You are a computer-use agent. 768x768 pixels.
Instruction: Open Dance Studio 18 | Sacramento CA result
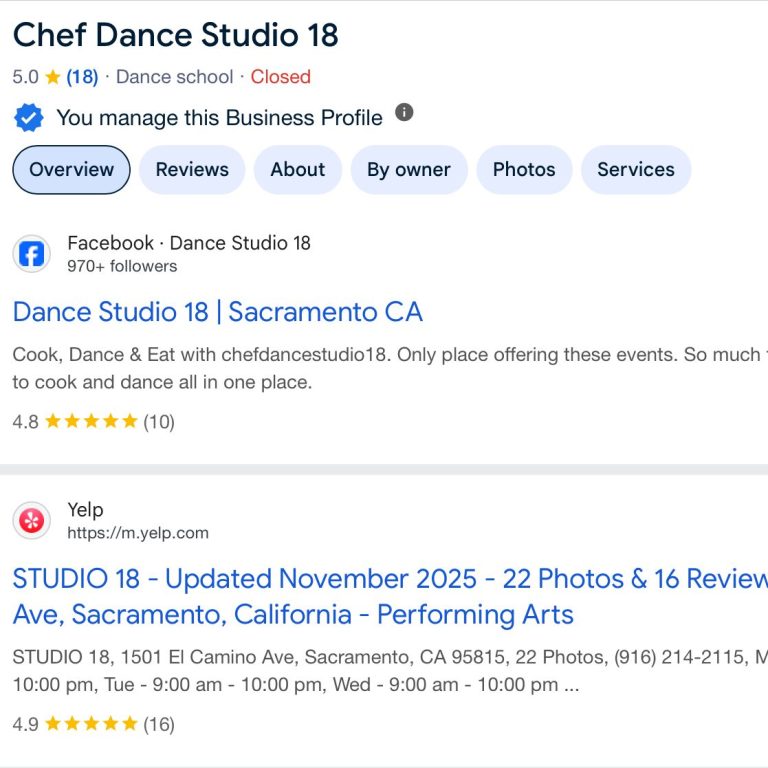(217, 312)
